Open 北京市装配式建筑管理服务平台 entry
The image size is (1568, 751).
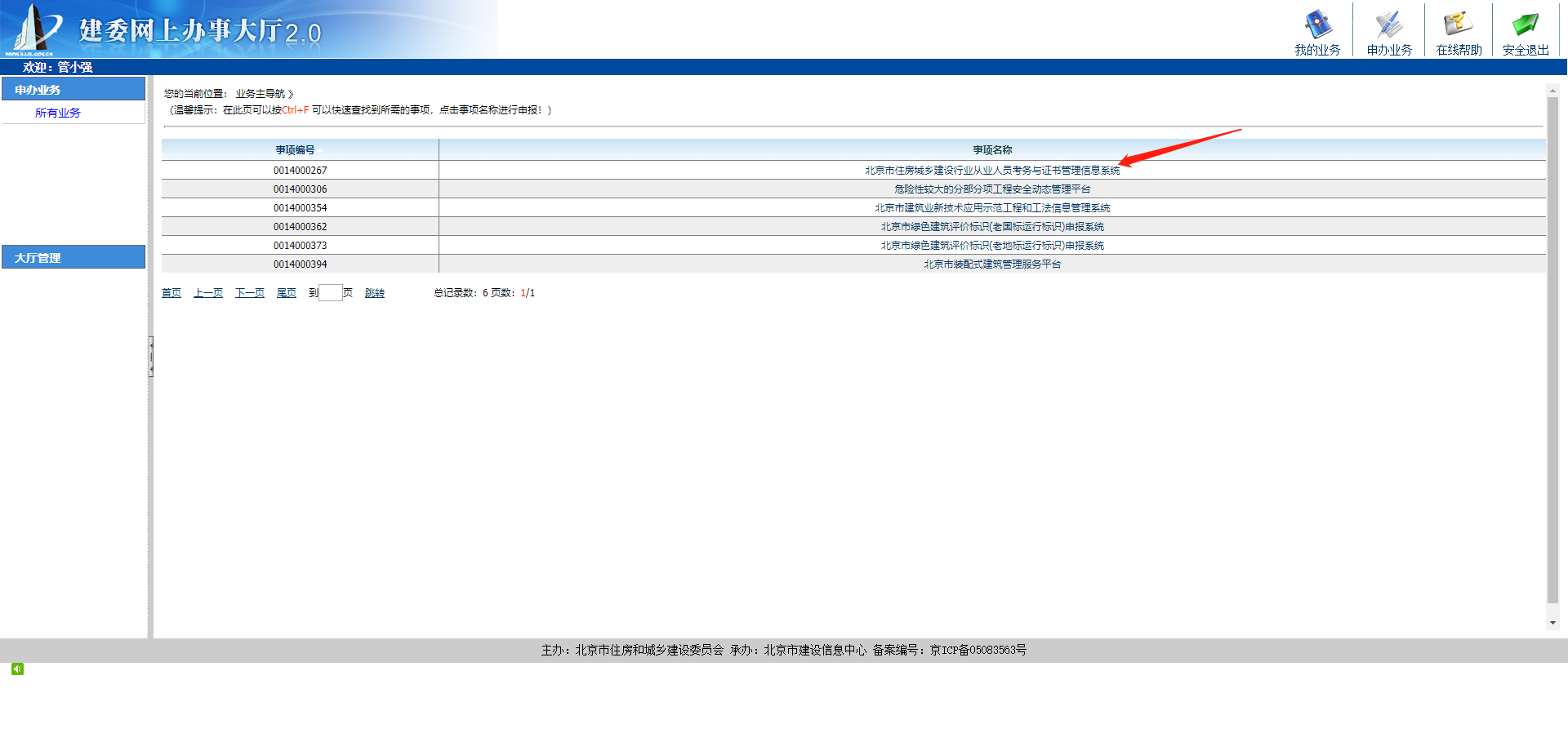pyautogui.click(x=991, y=264)
